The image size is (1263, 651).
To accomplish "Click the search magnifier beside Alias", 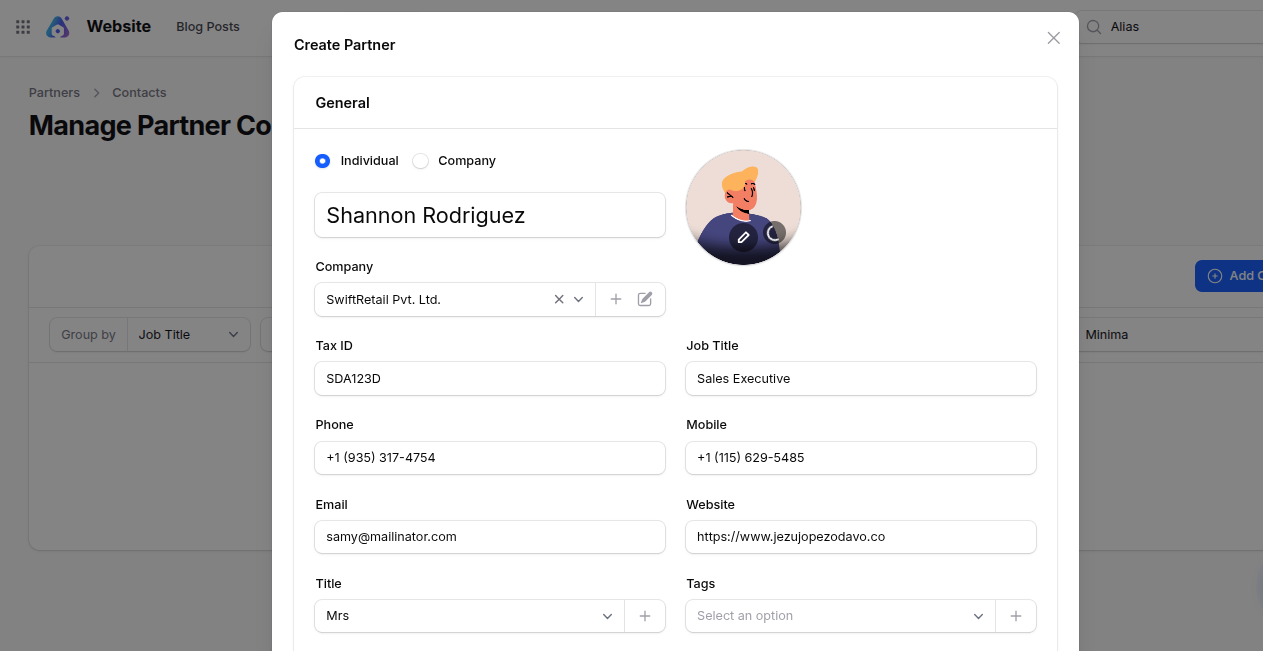I will click(1094, 27).
